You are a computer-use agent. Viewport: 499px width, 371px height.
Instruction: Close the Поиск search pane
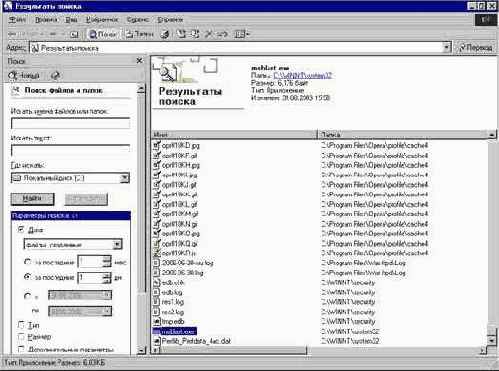(139, 61)
